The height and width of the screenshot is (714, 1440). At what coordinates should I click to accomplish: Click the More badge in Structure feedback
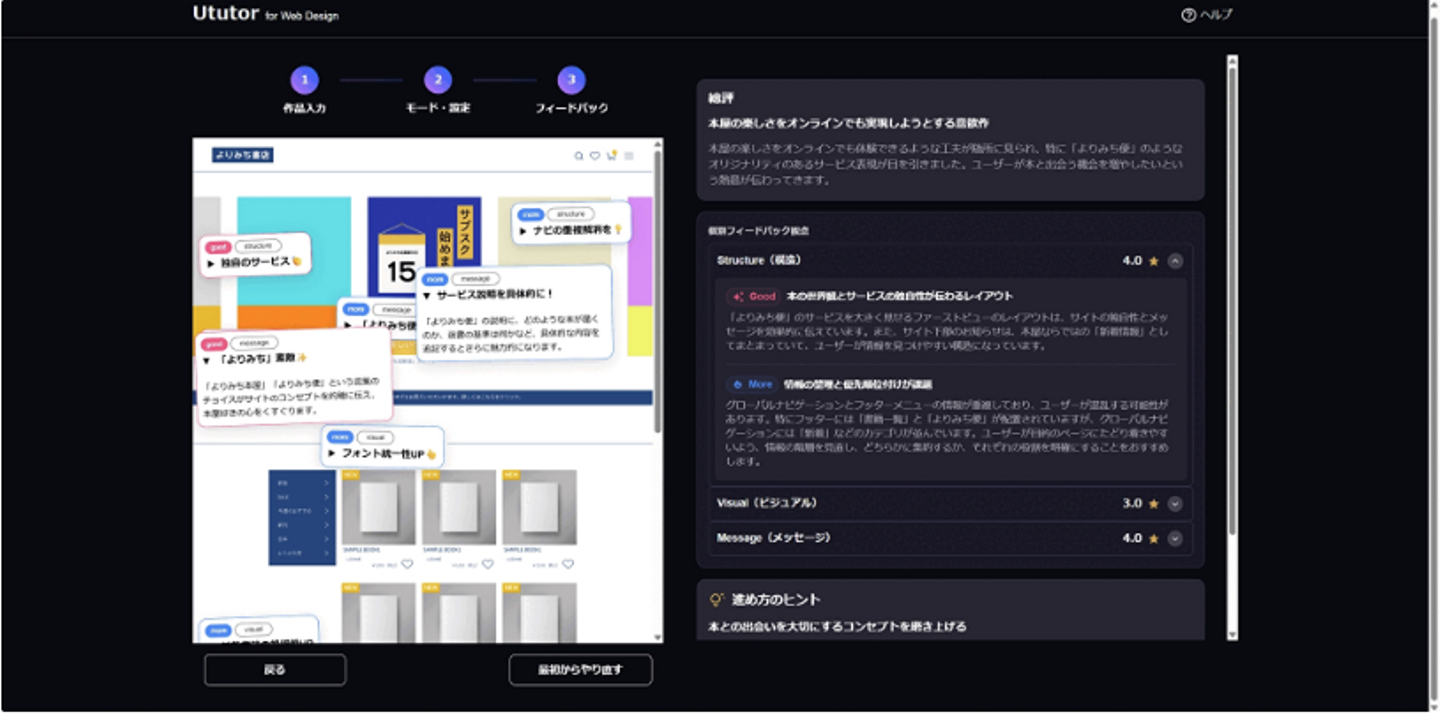(x=752, y=384)
